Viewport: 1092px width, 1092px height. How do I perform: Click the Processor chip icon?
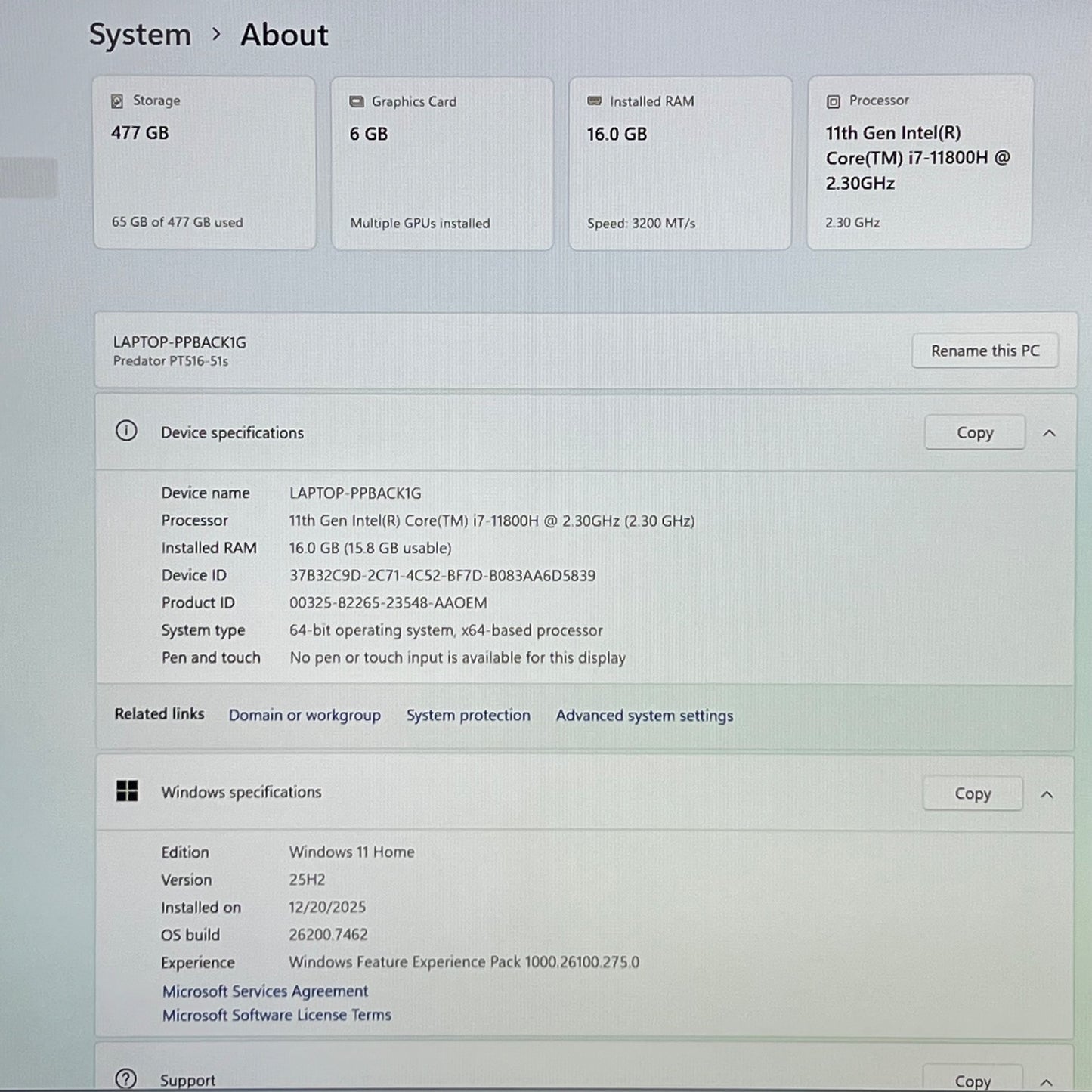coord(833,101)
